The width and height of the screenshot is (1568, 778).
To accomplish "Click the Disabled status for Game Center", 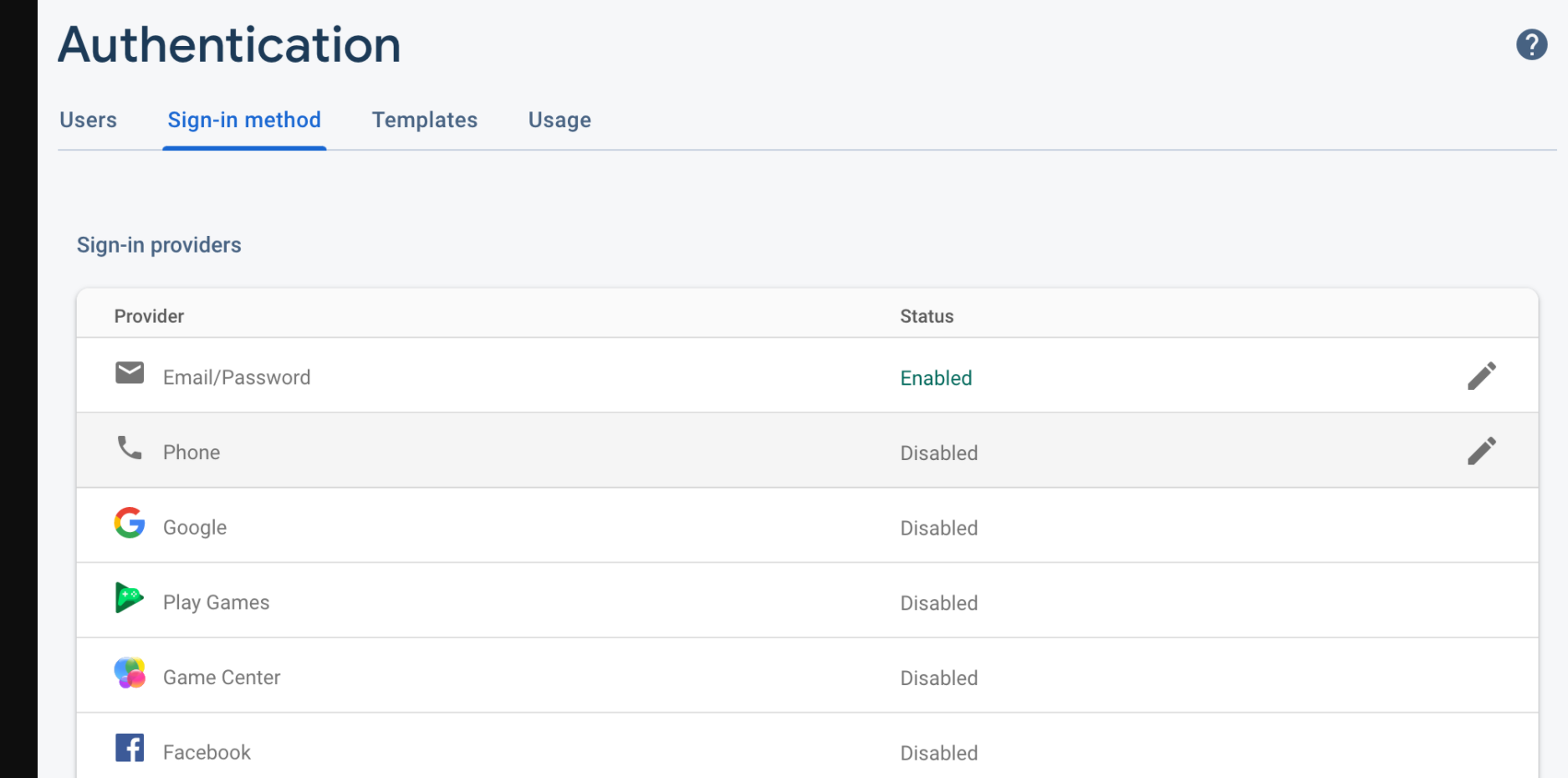I will tap(939, 678).
